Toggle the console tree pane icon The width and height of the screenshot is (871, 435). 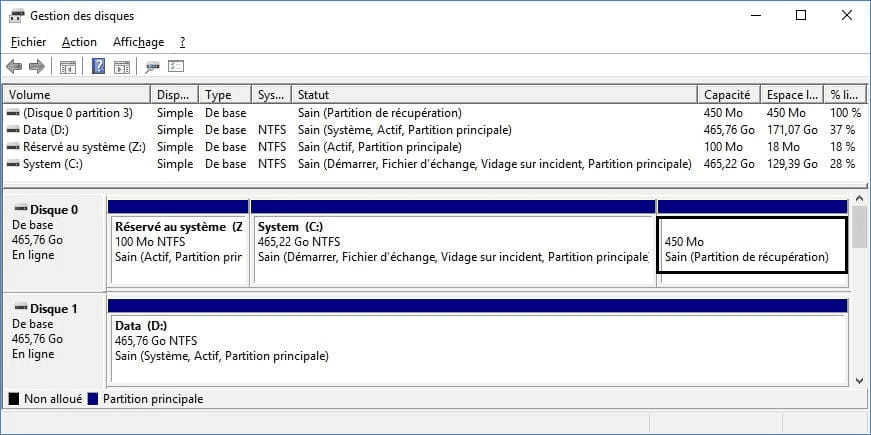(68, 67)
